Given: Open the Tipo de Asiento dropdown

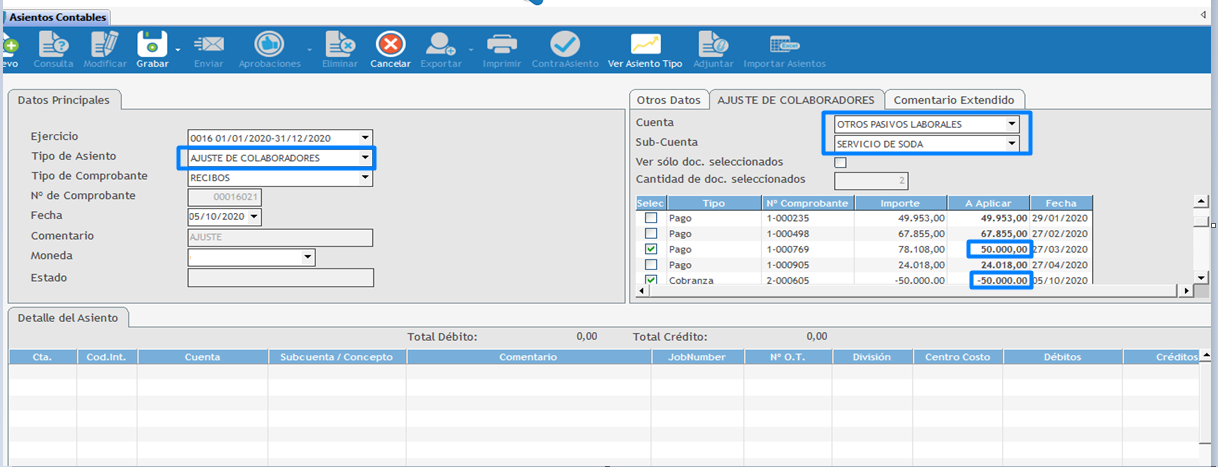Looking at the screenshot, I should coord(366,158).
